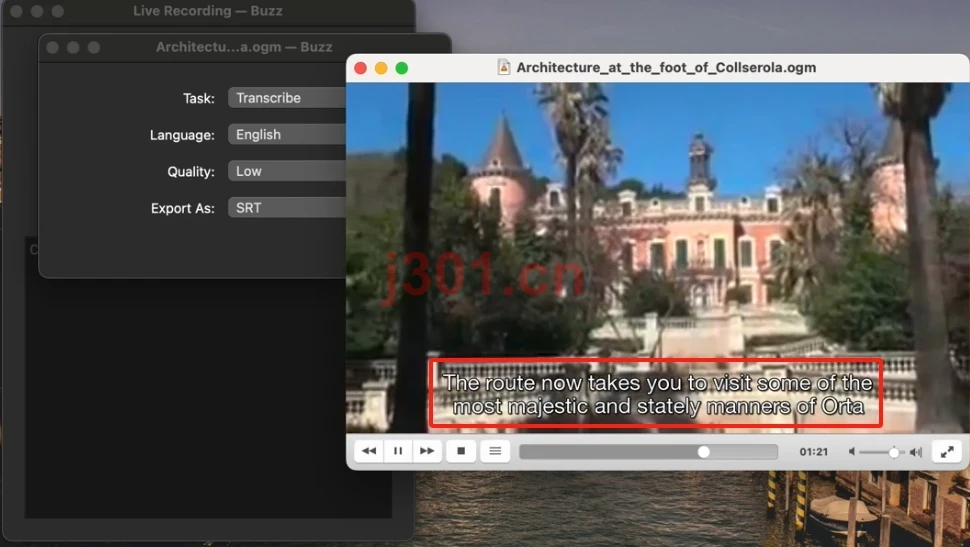This screenshot has width=970, height=547.
Task: Pause the video playback
Action: pyautogui.click(x=398, y=451)
